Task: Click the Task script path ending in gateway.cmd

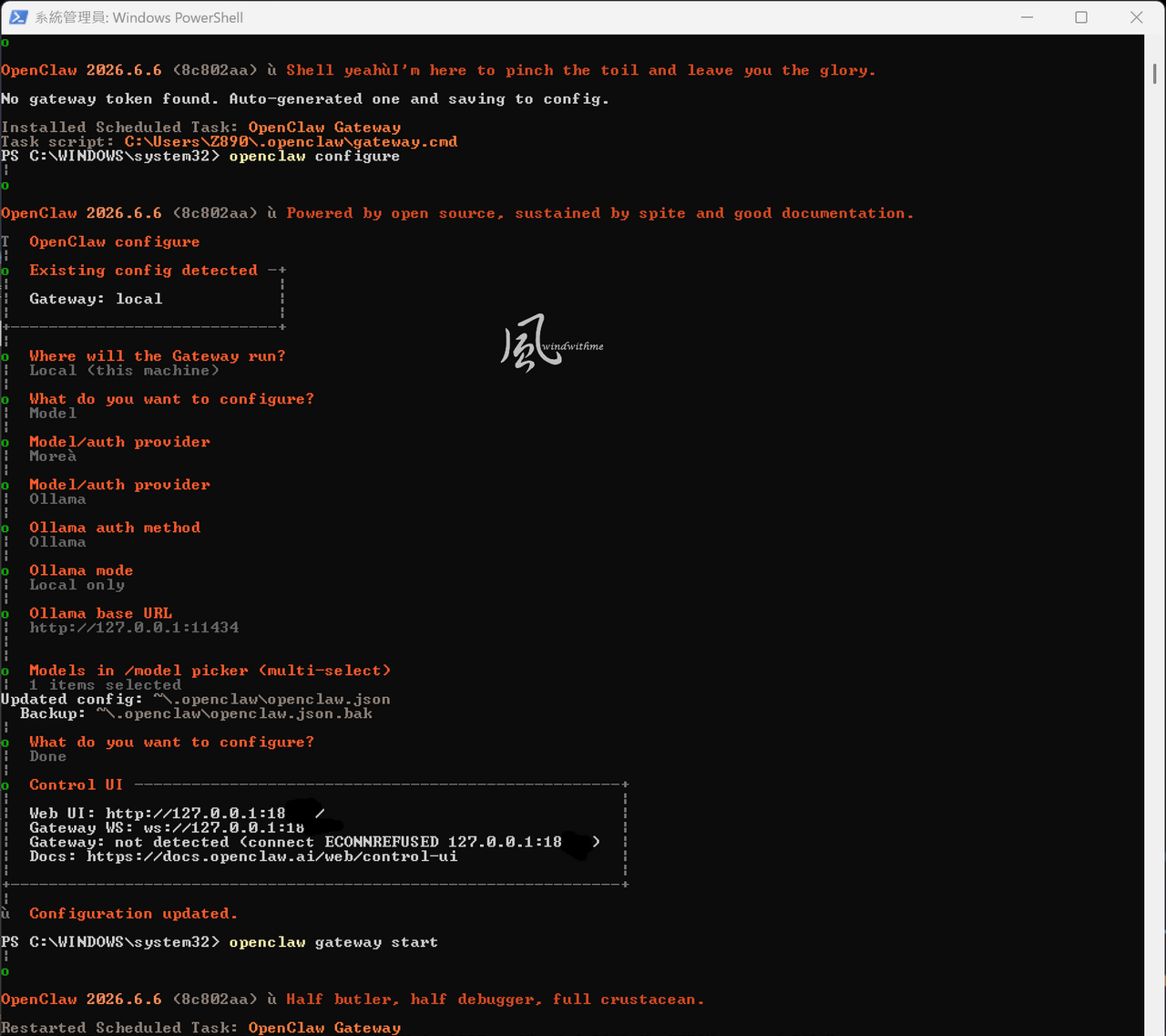Action: pyautogui.click(x=291, y=141)
